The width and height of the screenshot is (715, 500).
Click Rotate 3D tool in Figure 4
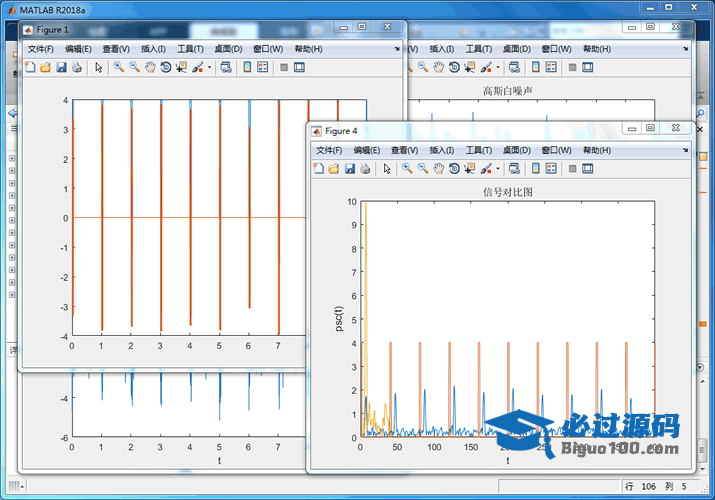[455, 168]
